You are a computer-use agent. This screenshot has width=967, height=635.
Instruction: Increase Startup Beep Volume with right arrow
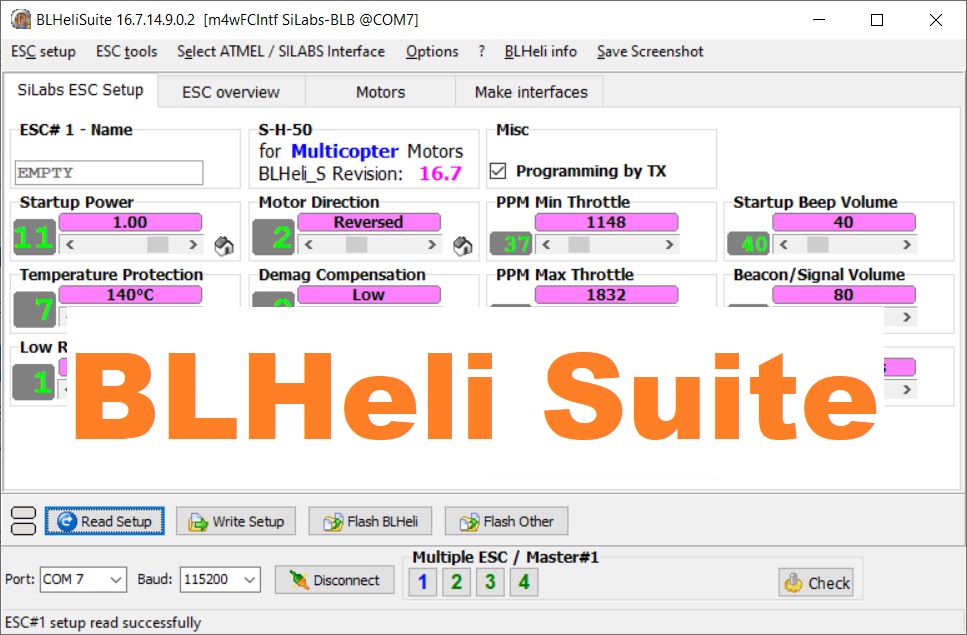point(907,245)
